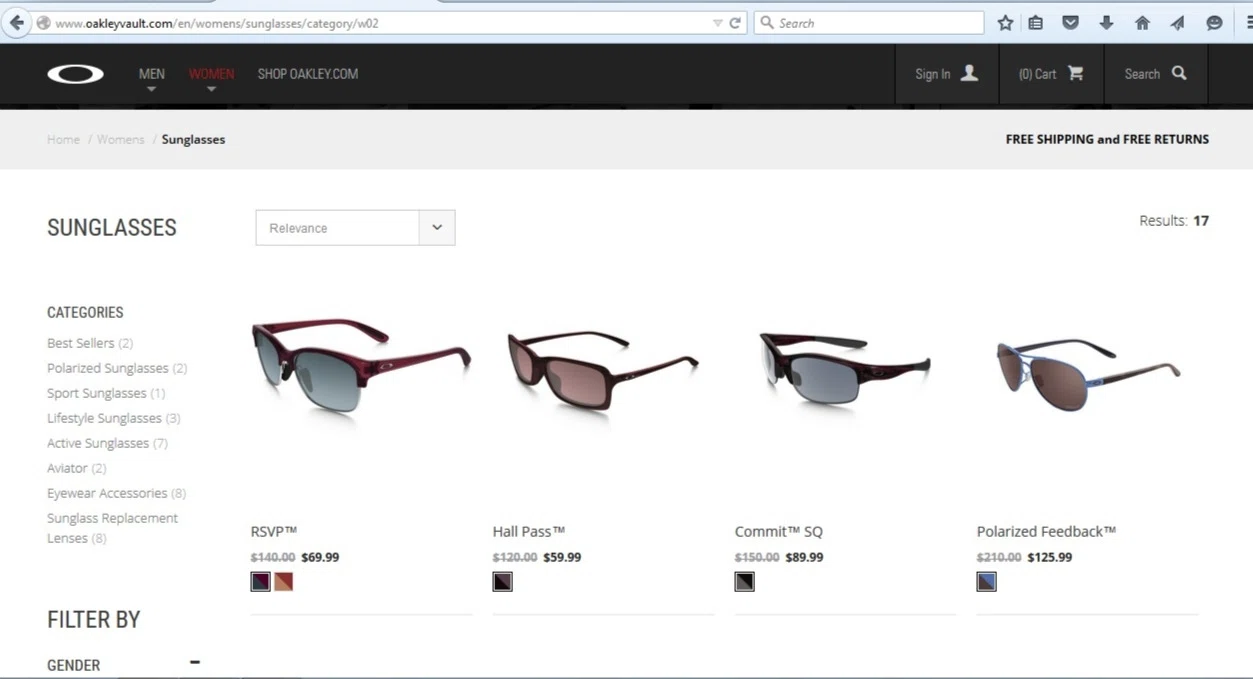Select Commit SQ color swatch
This screenshot has width=1253, height=679.
pyautogui.click(x=744, y=581)
